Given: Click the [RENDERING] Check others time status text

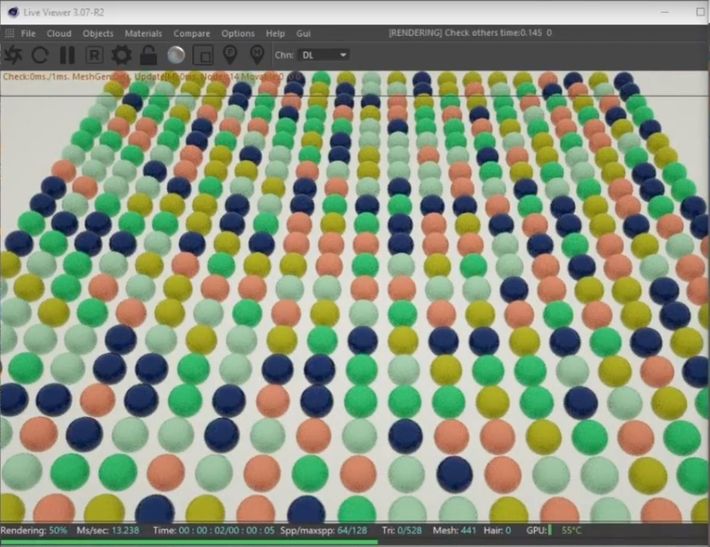Looking at the screenshot, I should [470, 33].
